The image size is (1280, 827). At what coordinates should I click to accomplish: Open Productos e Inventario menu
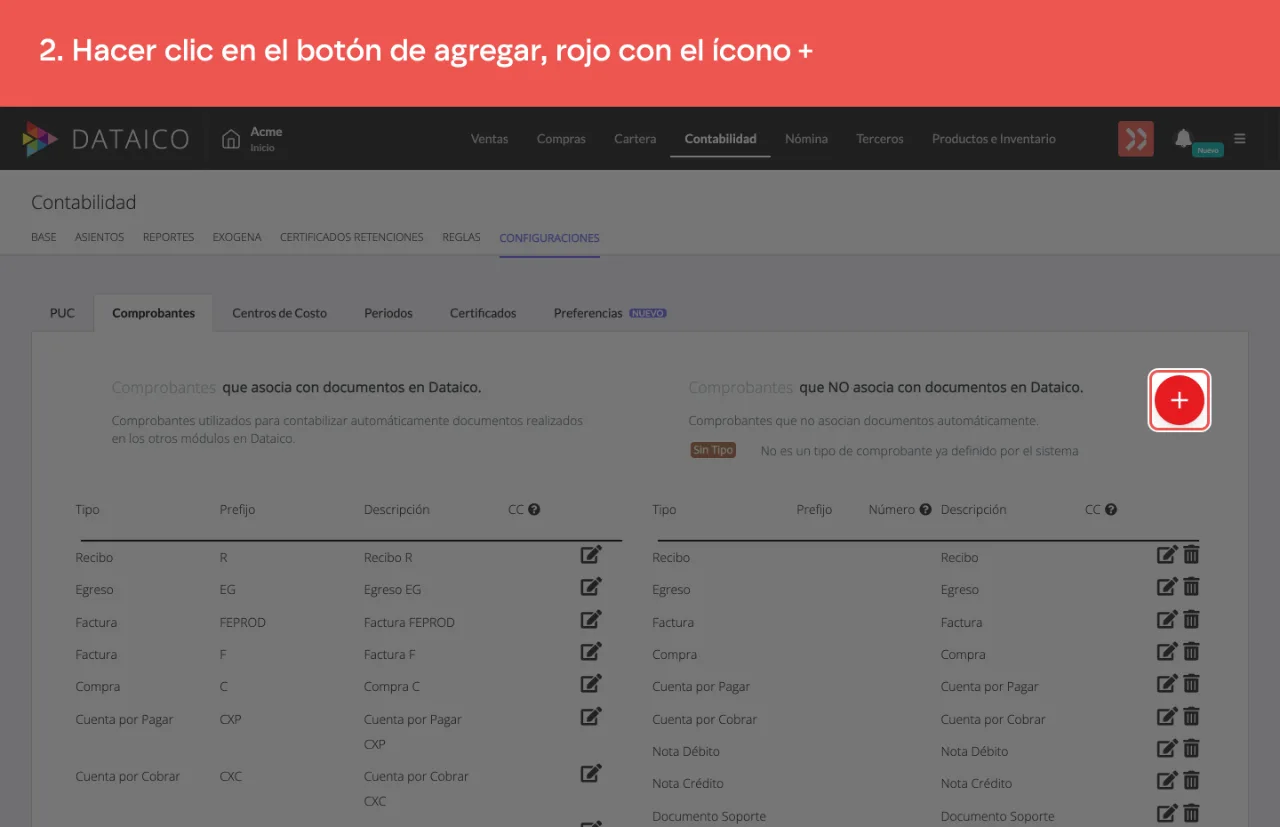click(994, 139)
